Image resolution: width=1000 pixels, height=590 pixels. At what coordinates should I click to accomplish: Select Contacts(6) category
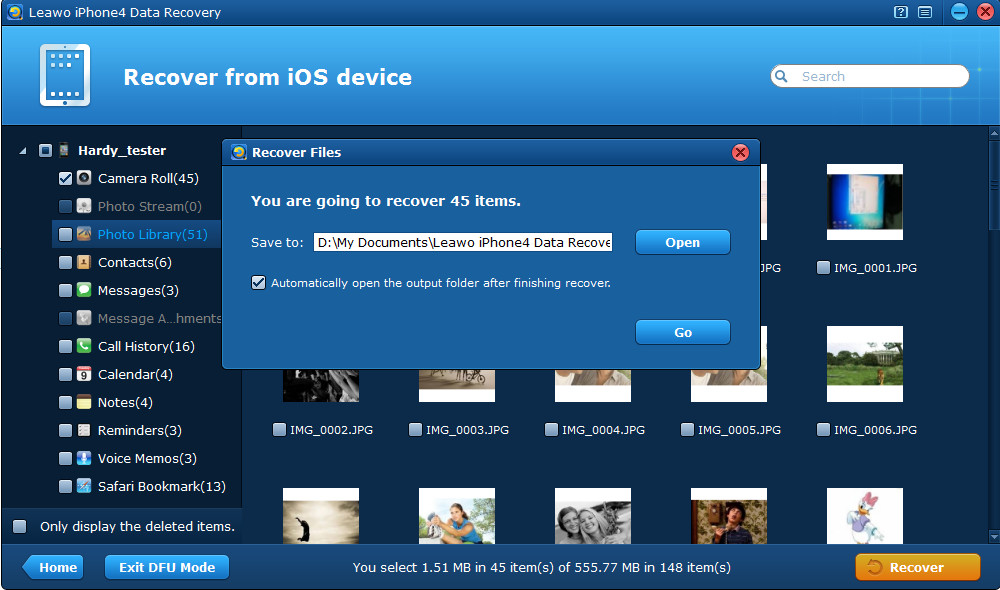click(135, 262)
